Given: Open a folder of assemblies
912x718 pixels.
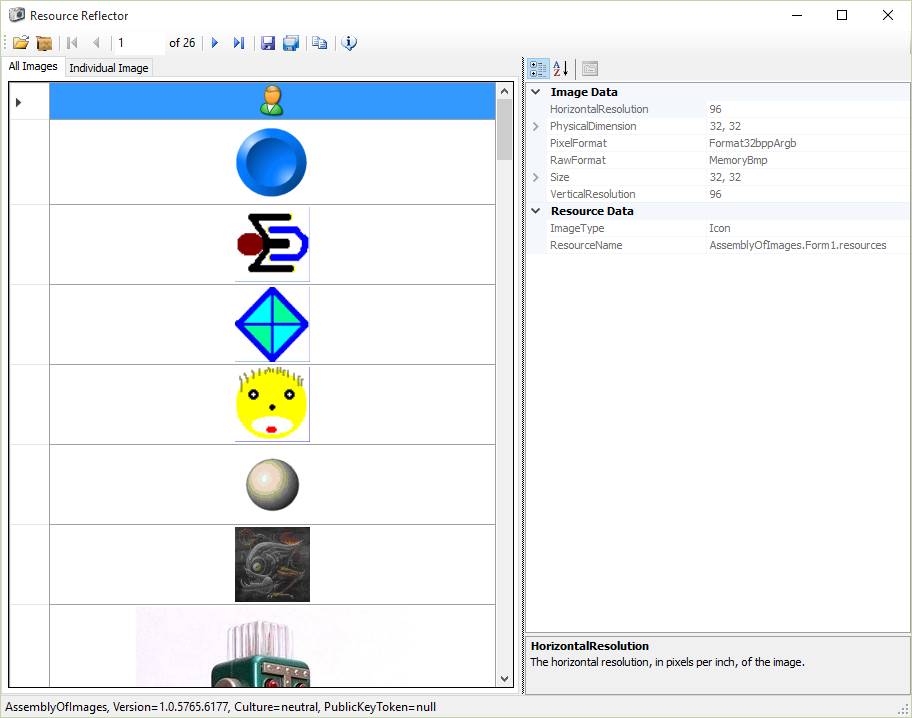Looking at the screenshot, I should pyautogui.click(x=44, y=43).
